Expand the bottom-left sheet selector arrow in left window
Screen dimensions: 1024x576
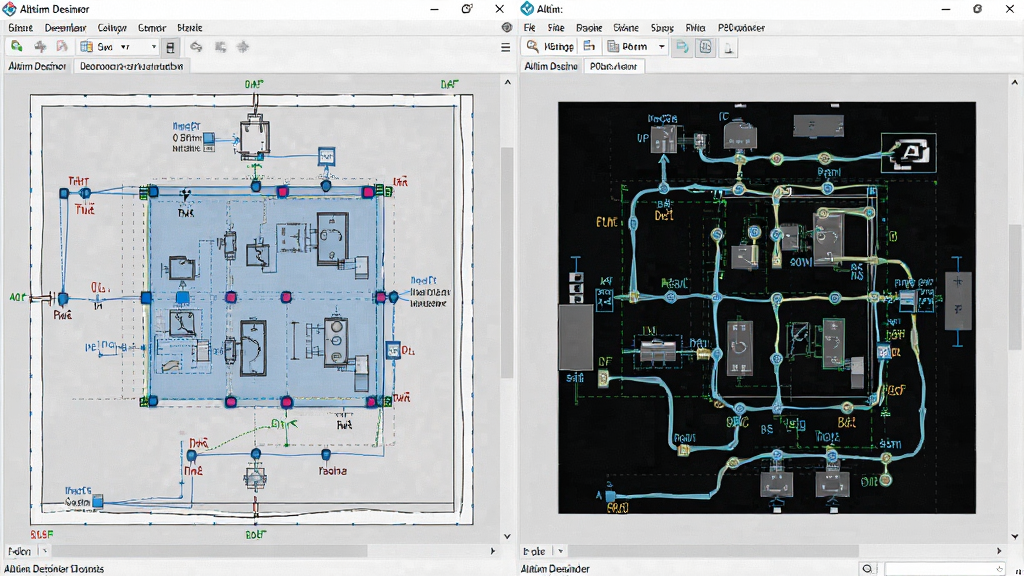click(44, 551)
